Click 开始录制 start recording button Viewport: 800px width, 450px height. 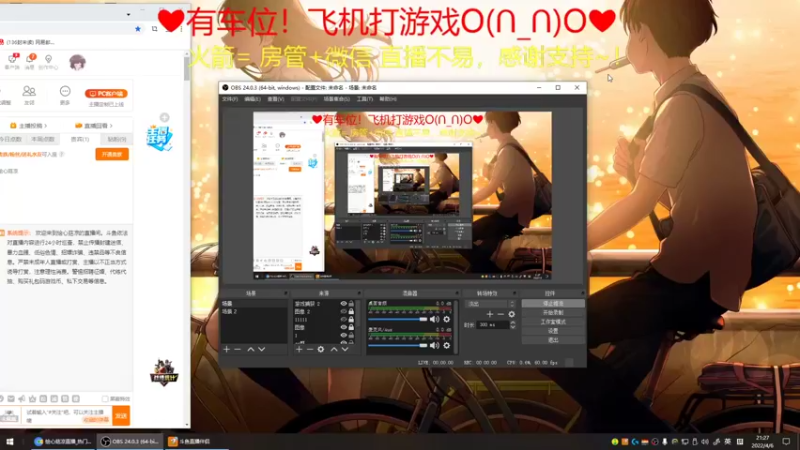tap(553, 313)
